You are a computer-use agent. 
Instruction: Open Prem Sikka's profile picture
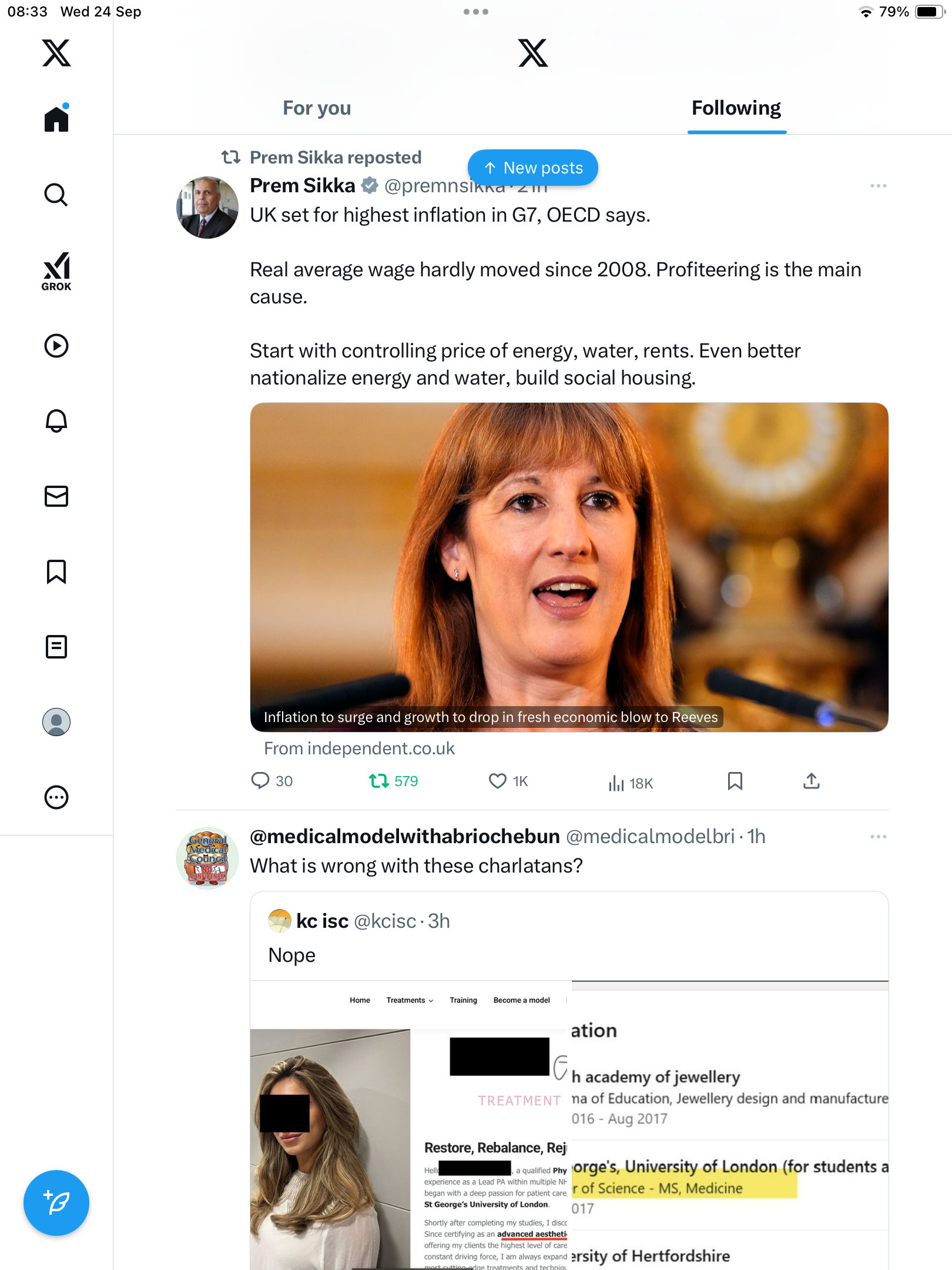pyautogui.click(x=207, y=208)
